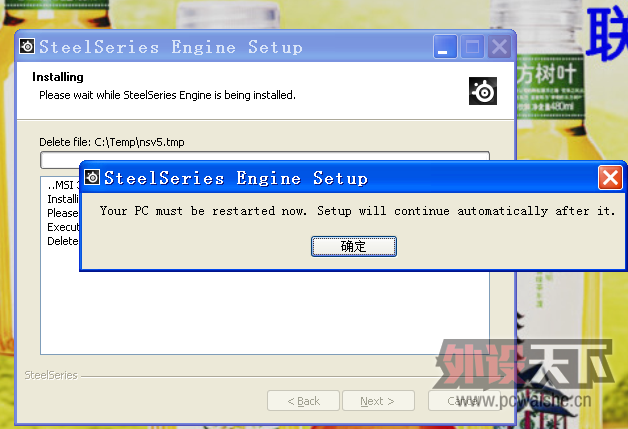The image size is (628, 429).
Task: Click the SteelSeries branding text at bottom
Action: [51, 375]
